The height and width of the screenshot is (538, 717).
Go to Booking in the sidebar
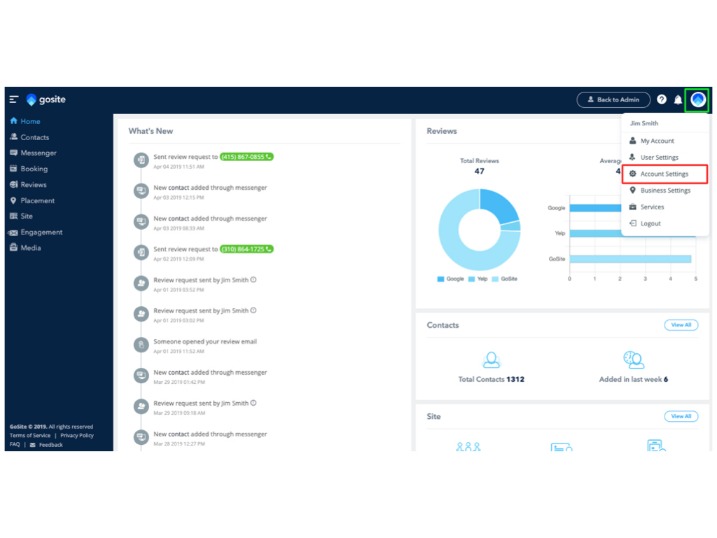tap(34, 169)
